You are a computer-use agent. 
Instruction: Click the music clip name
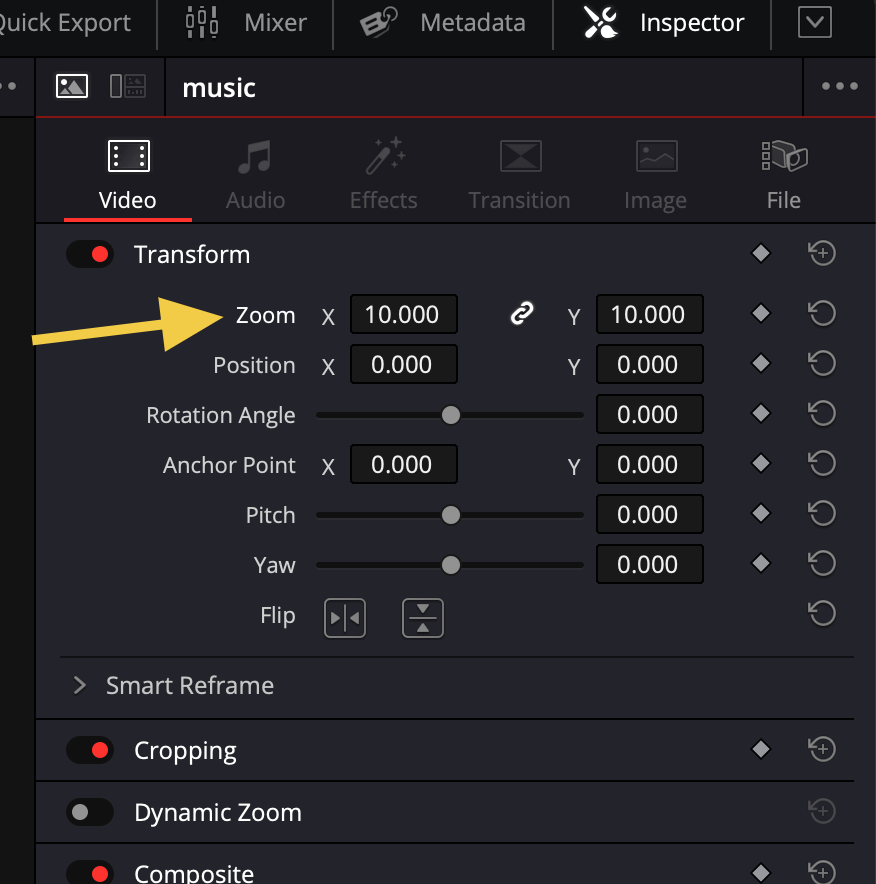point(219,88)
